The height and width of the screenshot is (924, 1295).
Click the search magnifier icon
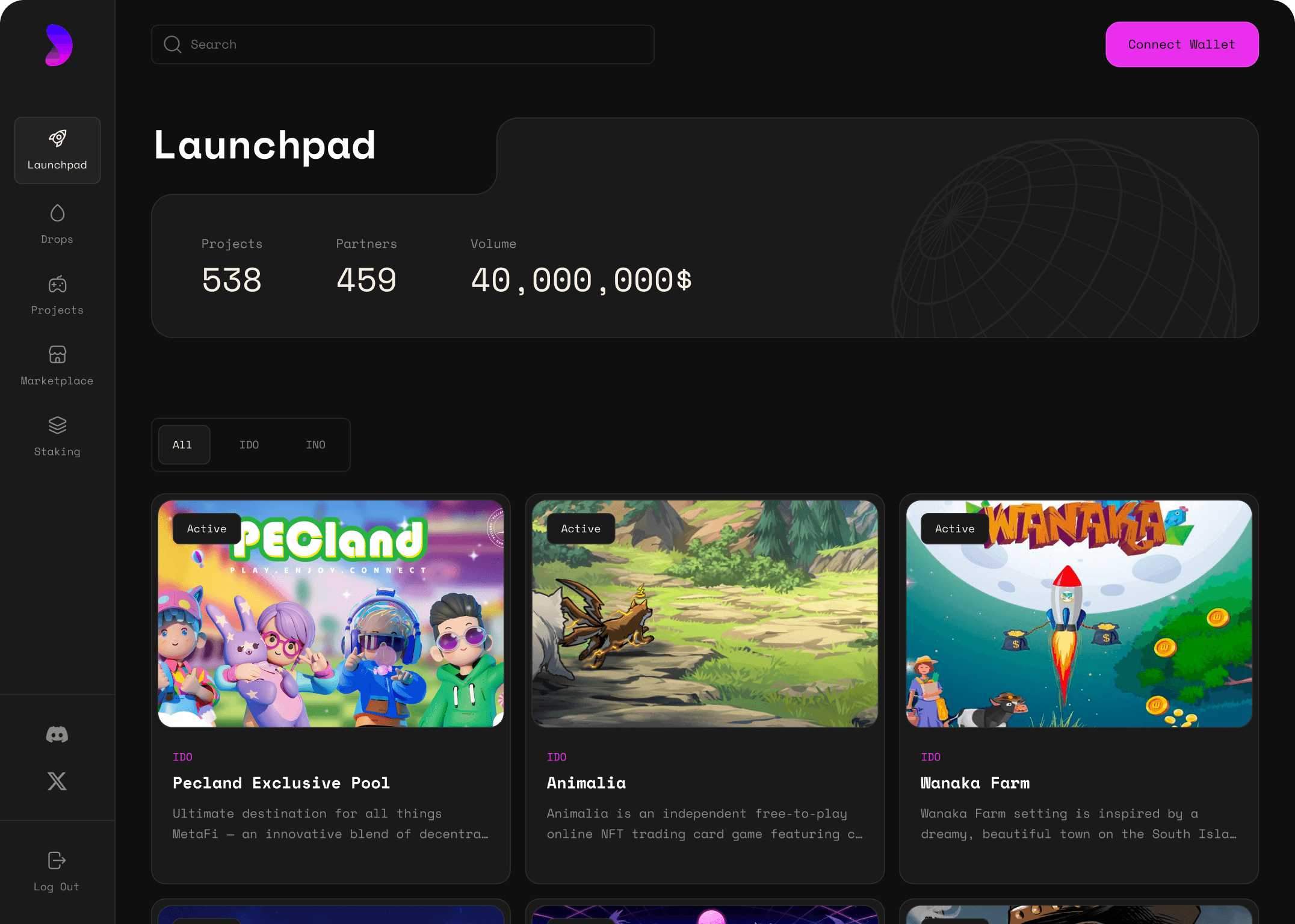(x=173, y=45)
